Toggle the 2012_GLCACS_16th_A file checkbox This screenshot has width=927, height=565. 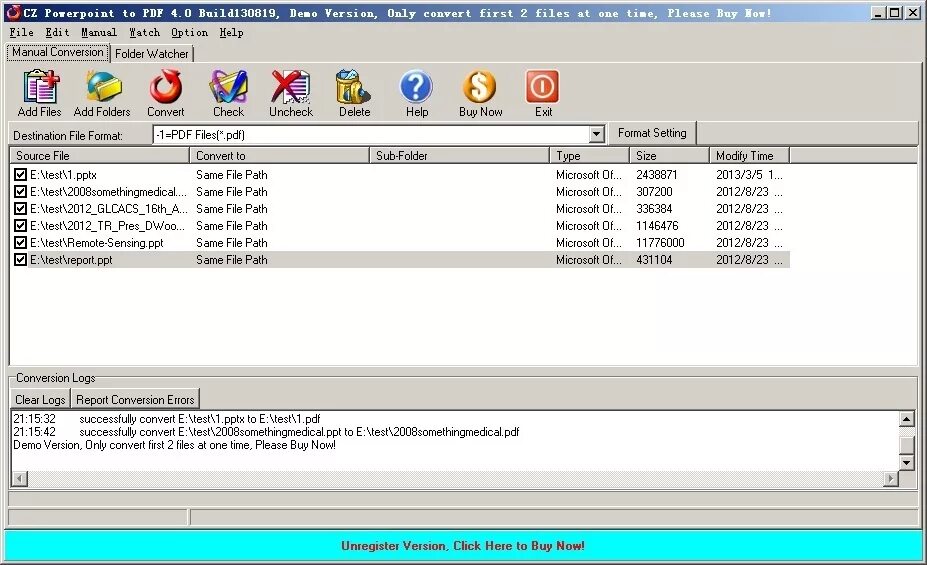pos(20,209)
